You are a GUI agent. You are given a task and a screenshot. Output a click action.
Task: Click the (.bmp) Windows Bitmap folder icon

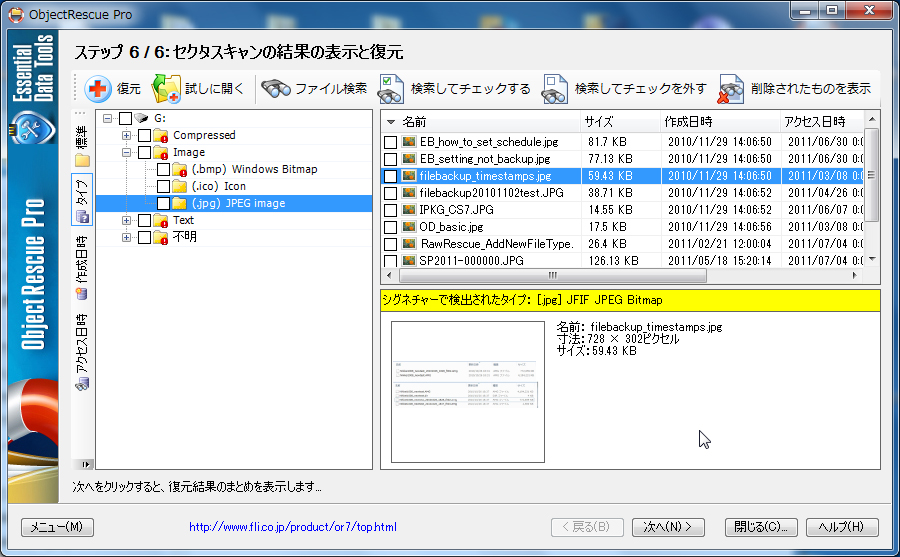click(179, 169)
